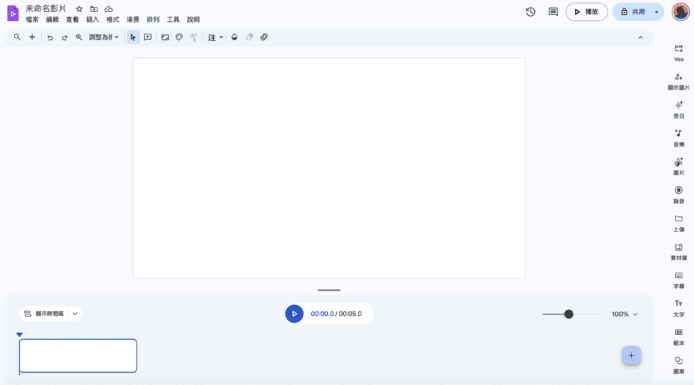Open the 素材庫 stock media panel

pos(679,251)
